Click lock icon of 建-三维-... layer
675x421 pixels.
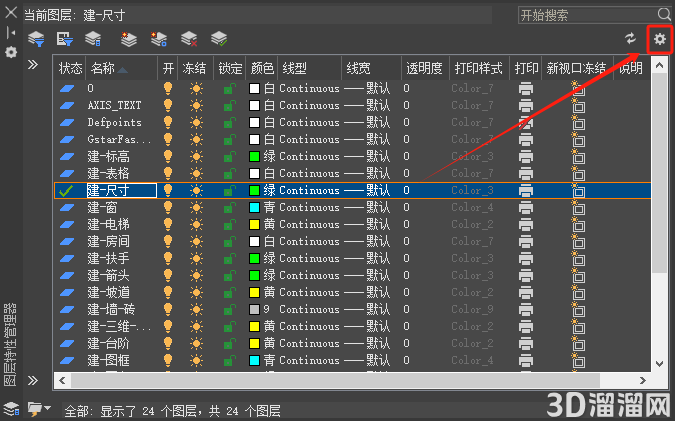click(229, 326)
